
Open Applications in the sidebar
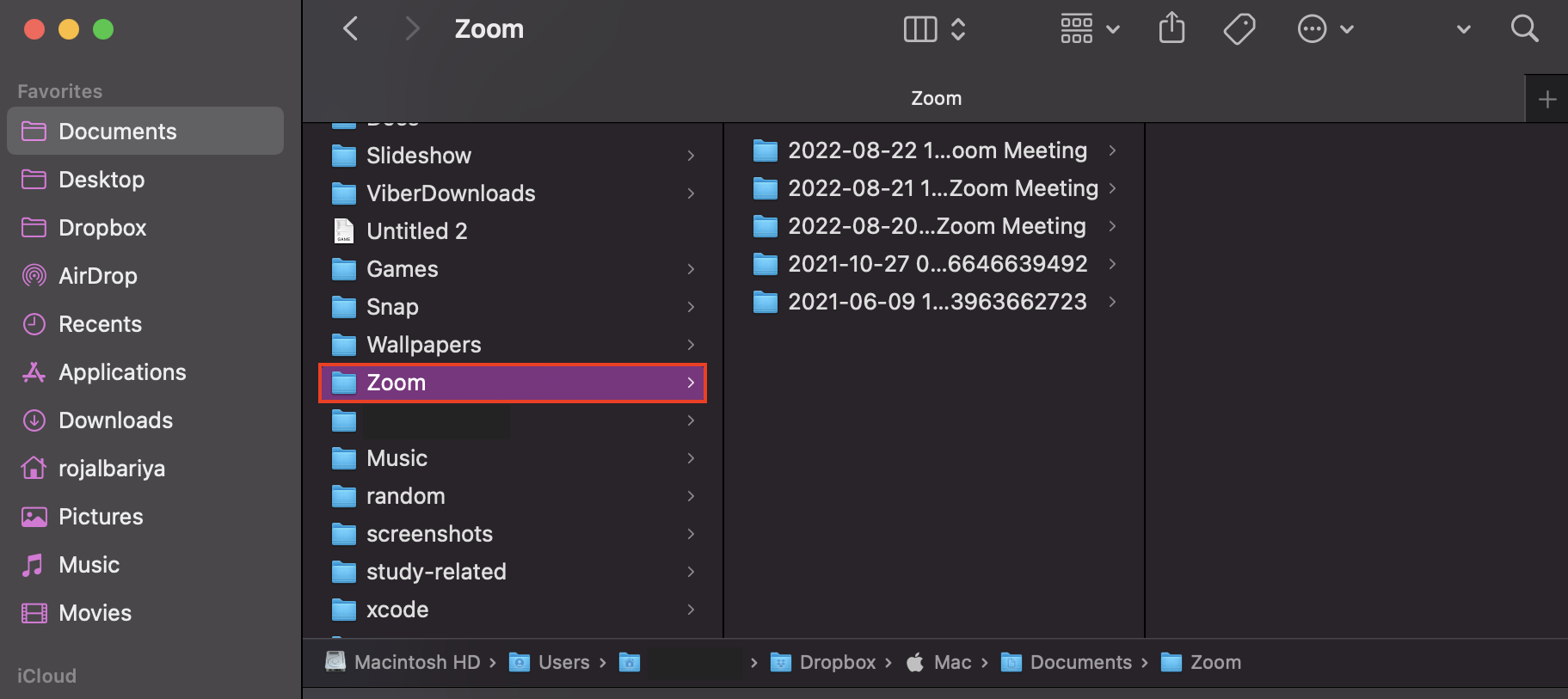pos(122,372)
